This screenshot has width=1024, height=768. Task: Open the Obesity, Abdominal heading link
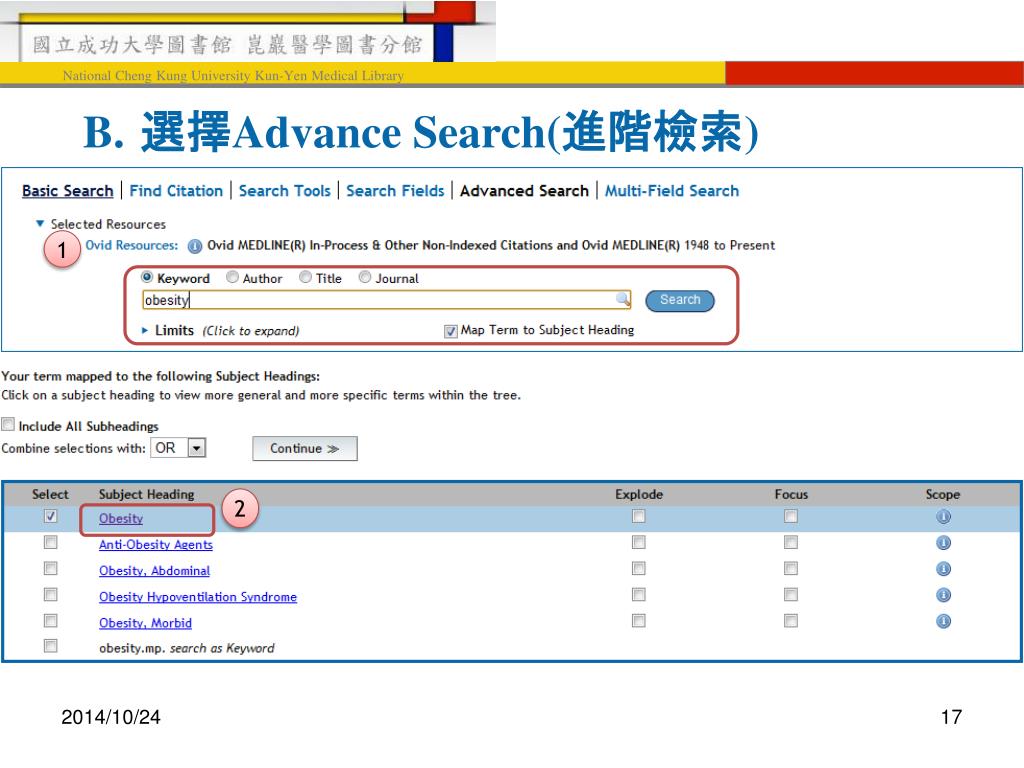coord(155,571)
